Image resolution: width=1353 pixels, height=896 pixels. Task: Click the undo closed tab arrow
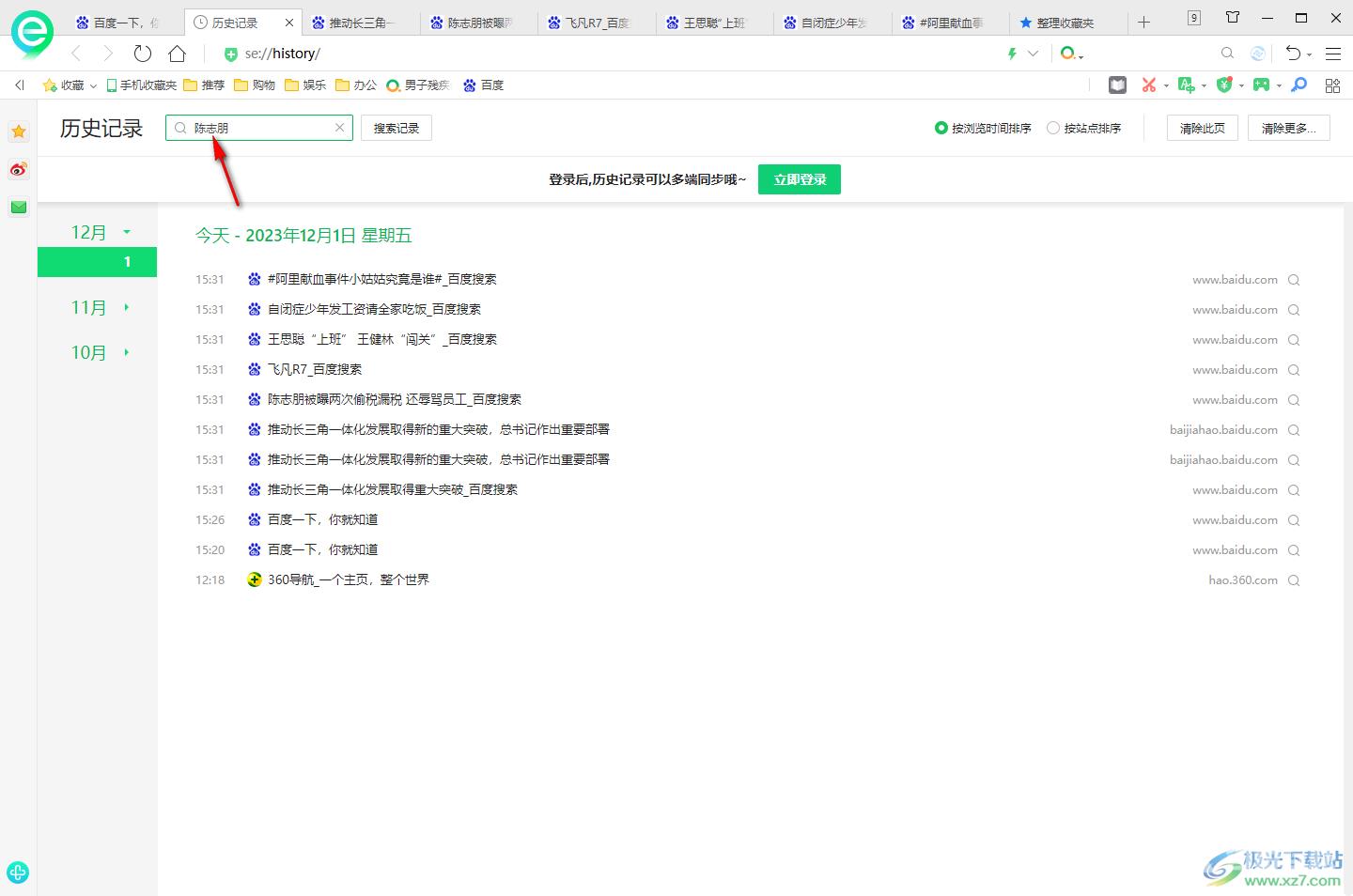(1293, 54)
